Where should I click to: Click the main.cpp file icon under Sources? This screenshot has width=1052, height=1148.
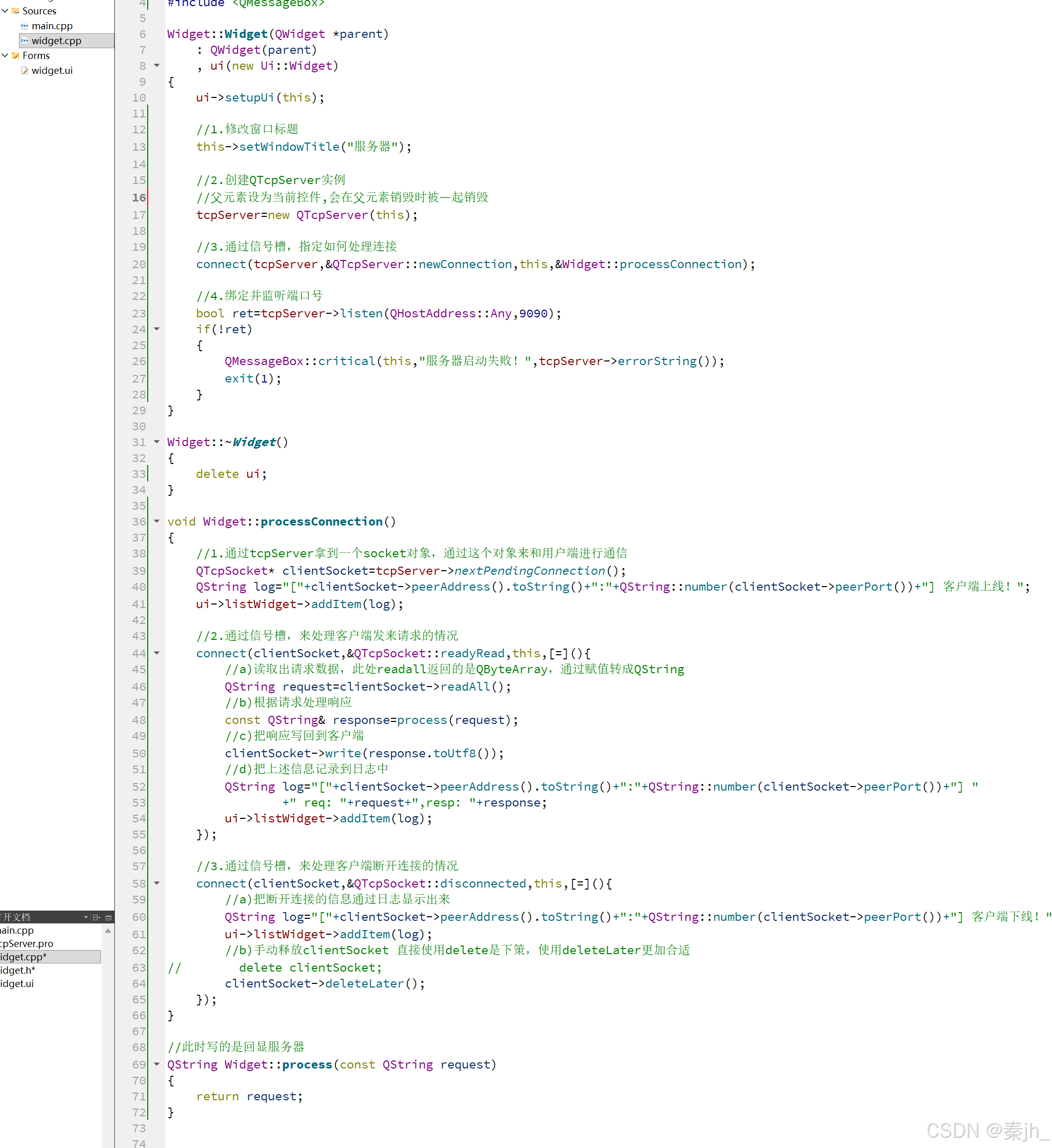[25, 26]
